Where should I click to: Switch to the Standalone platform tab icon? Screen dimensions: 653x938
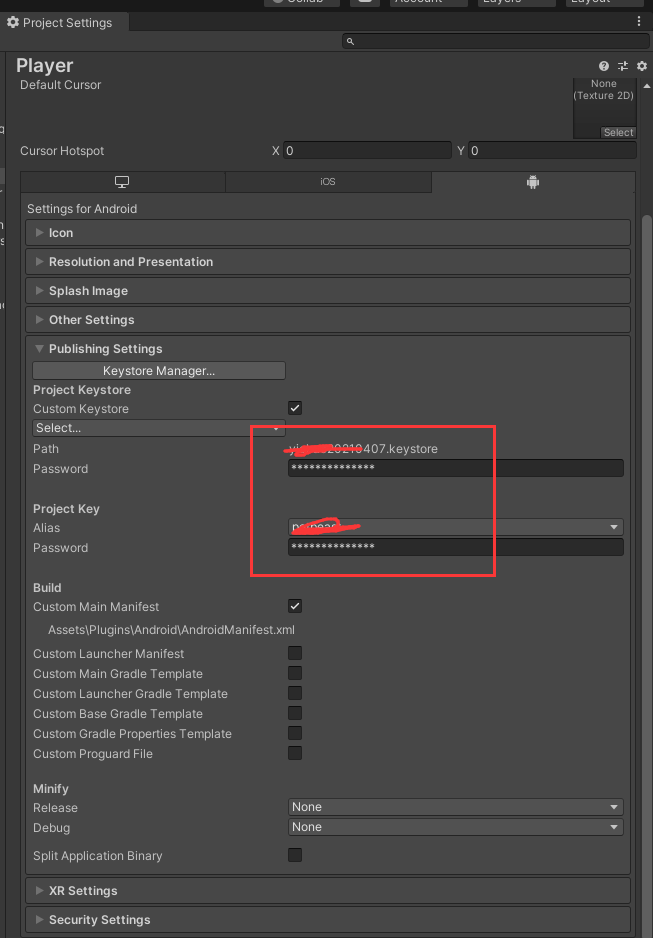pos(122,182)
